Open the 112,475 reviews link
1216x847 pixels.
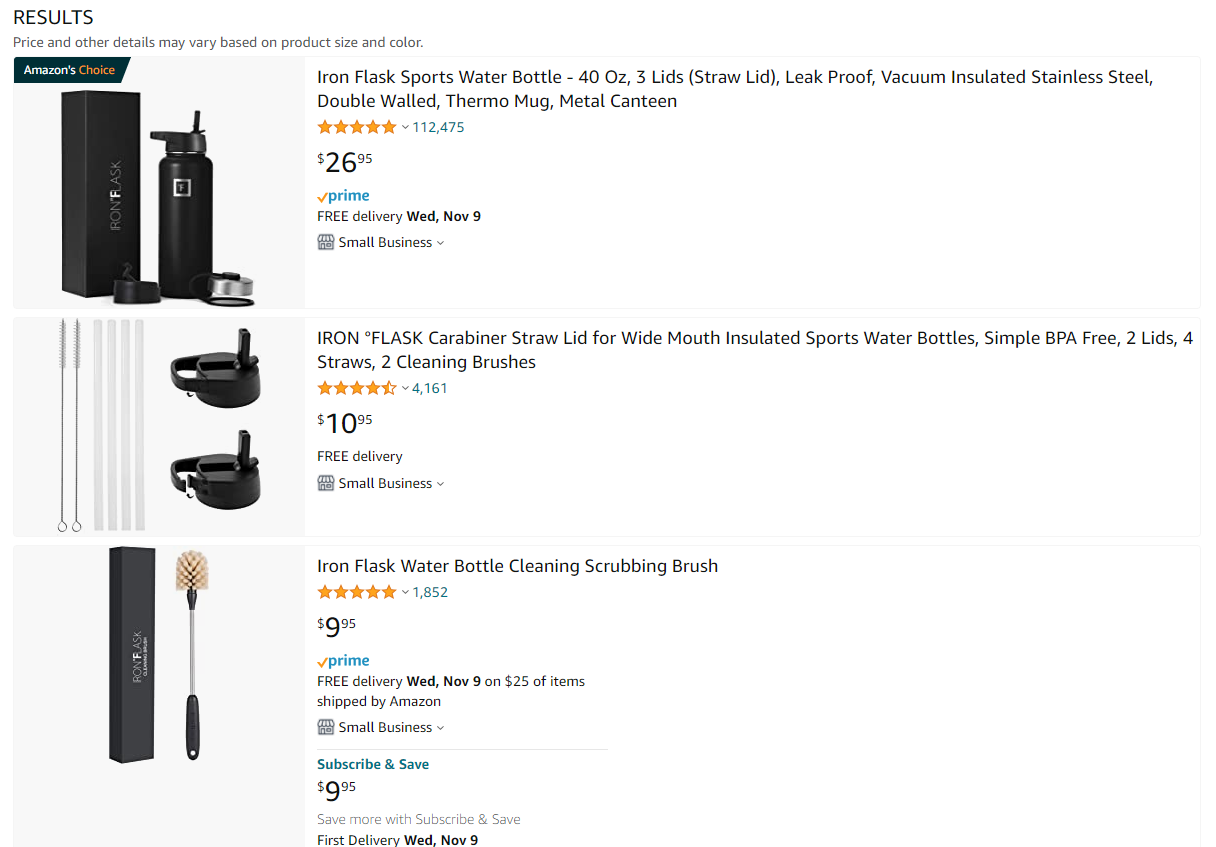point(438,127)
